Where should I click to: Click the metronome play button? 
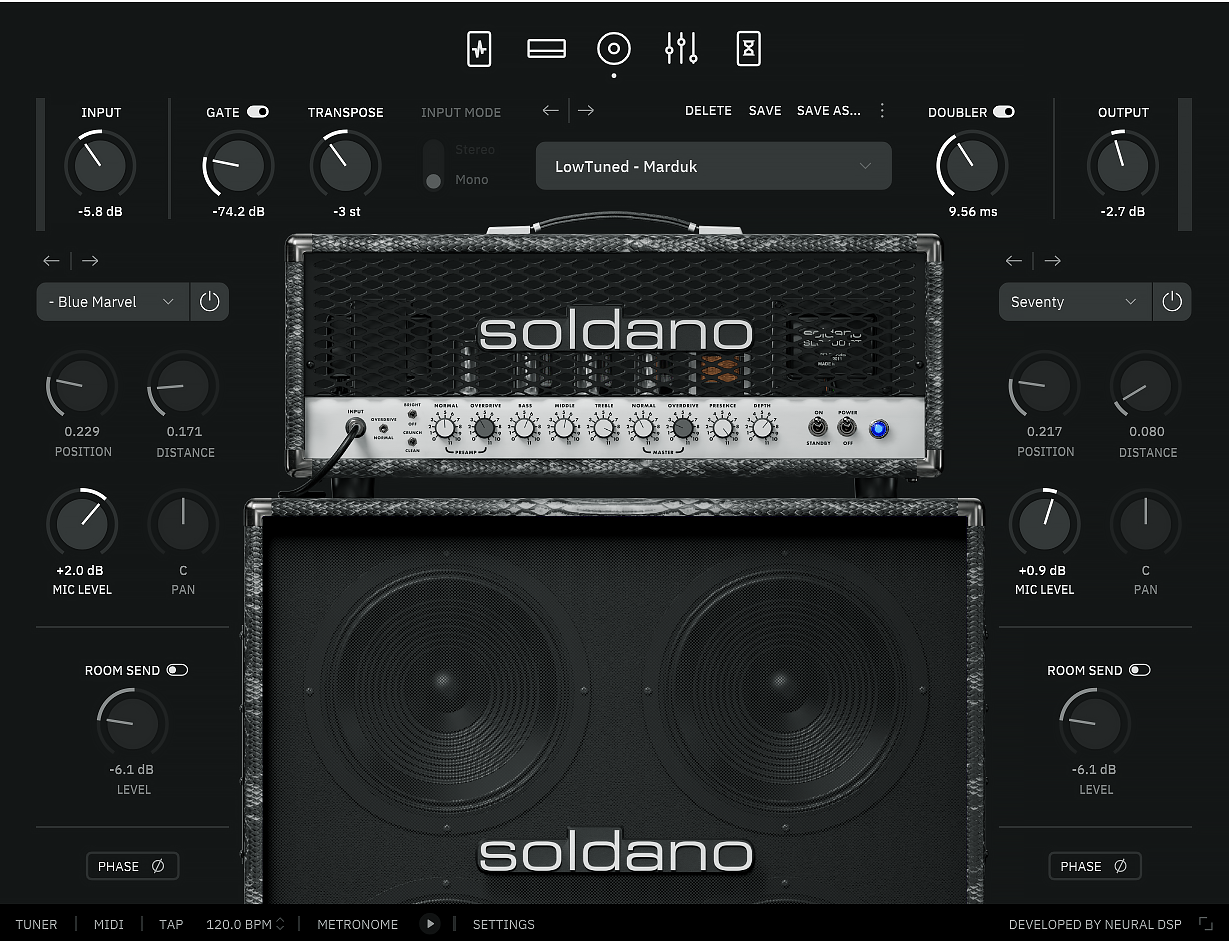(x=430, y=924)
